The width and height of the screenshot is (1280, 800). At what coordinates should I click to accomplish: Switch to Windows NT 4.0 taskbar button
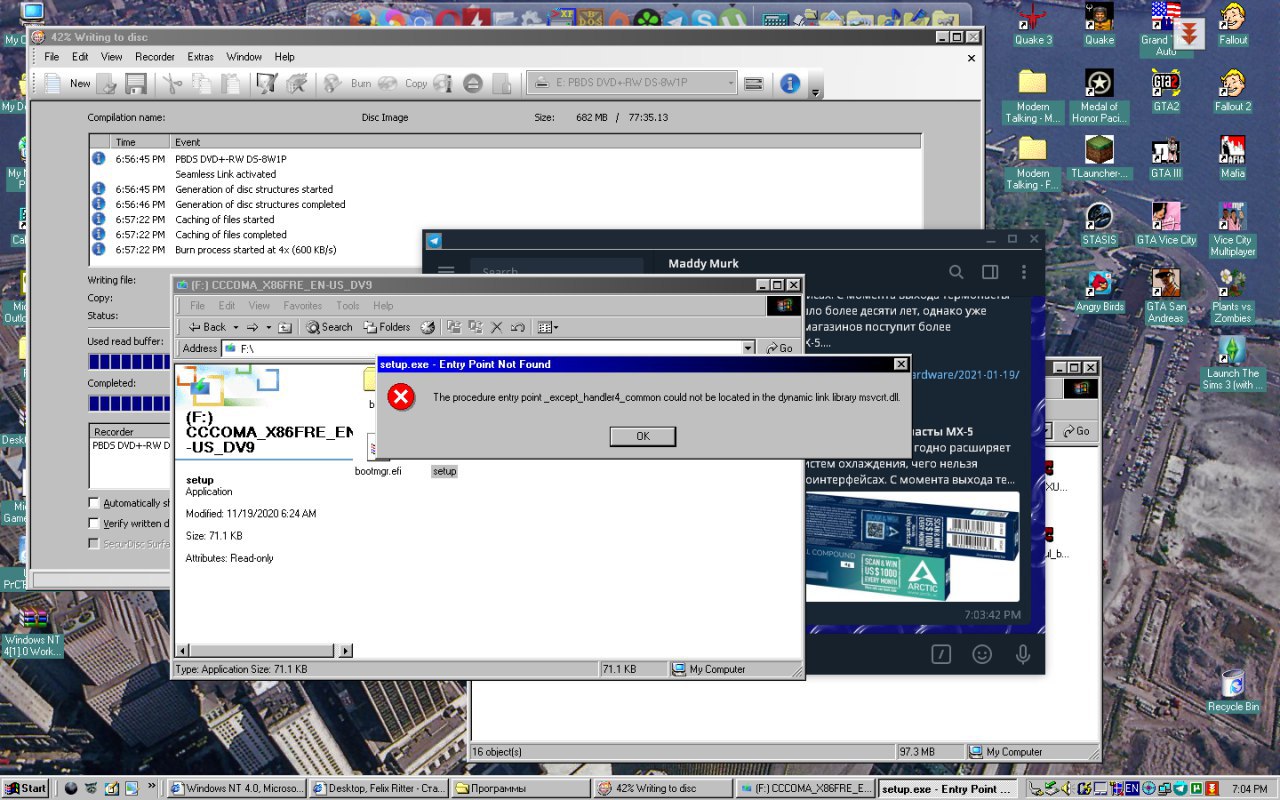[237, 788]
